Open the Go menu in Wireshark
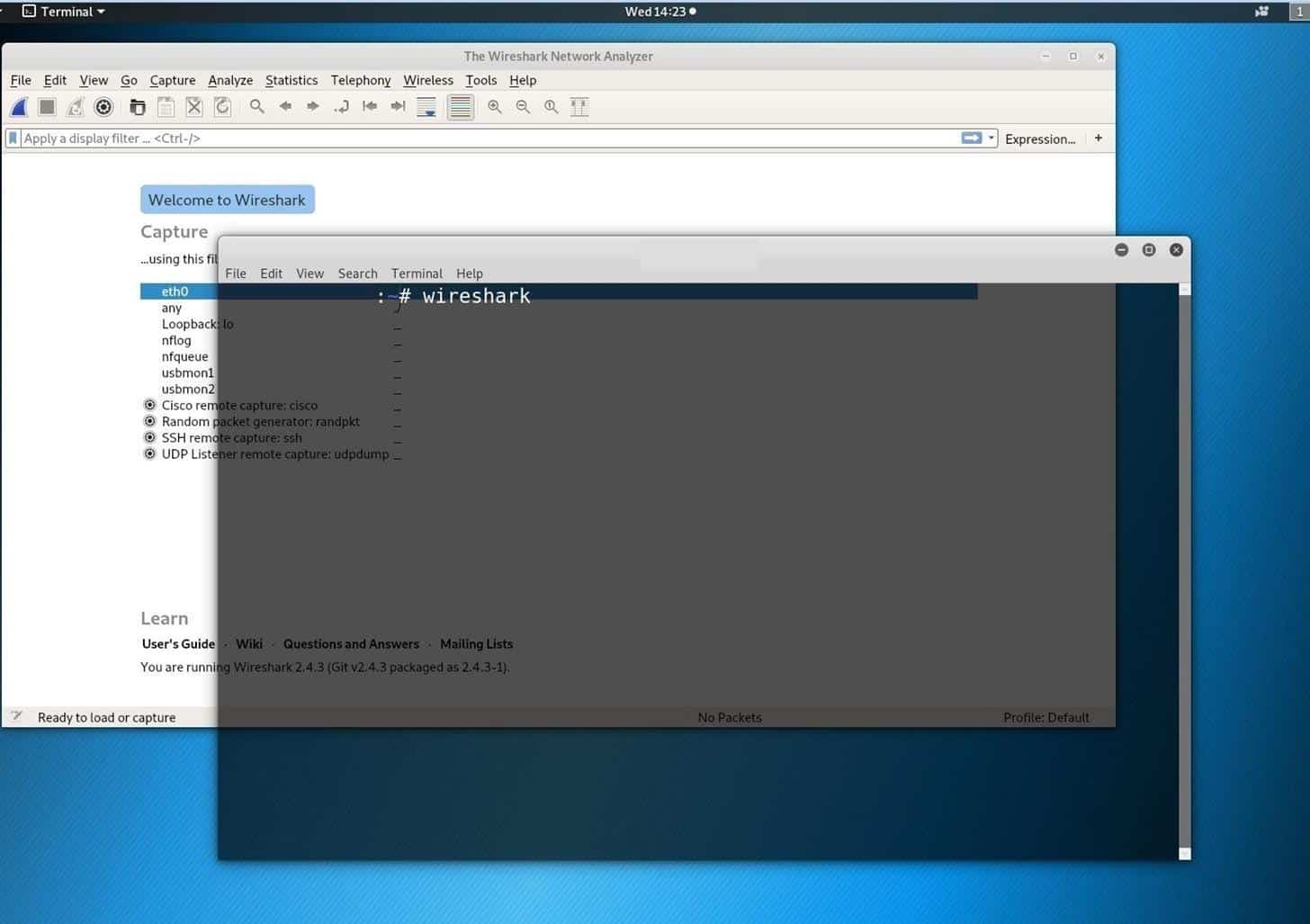The width and height of the screenshot is (1310, 924). click(x=129, y=80)
